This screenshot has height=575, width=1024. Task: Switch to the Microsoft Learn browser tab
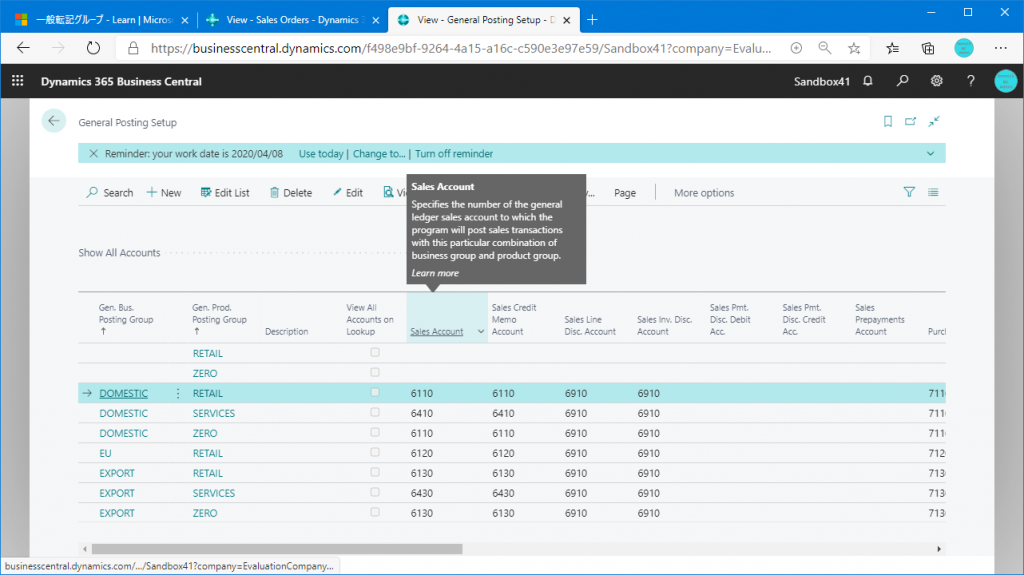pyautogui.click(x=103, y=20)
